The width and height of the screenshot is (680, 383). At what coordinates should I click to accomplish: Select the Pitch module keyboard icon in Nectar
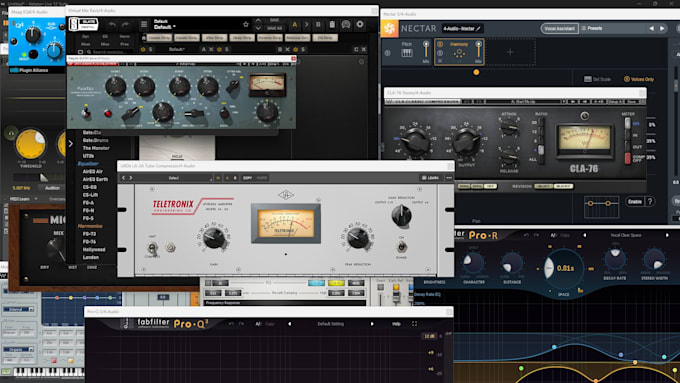(407, 53)
